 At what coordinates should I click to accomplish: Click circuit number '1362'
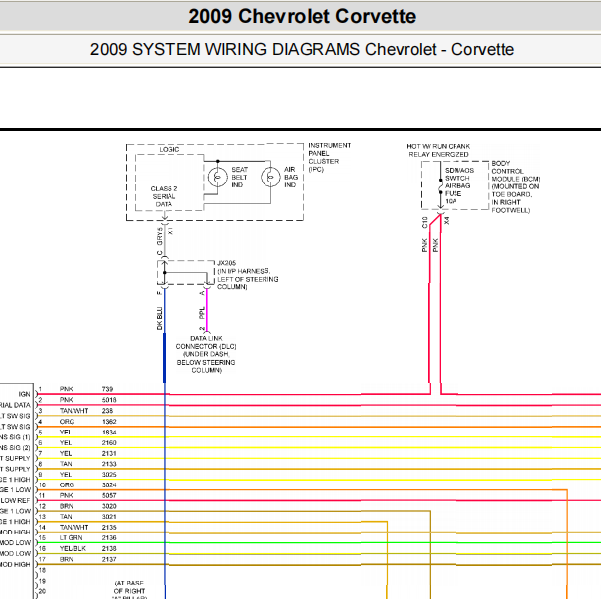[109, 422]
